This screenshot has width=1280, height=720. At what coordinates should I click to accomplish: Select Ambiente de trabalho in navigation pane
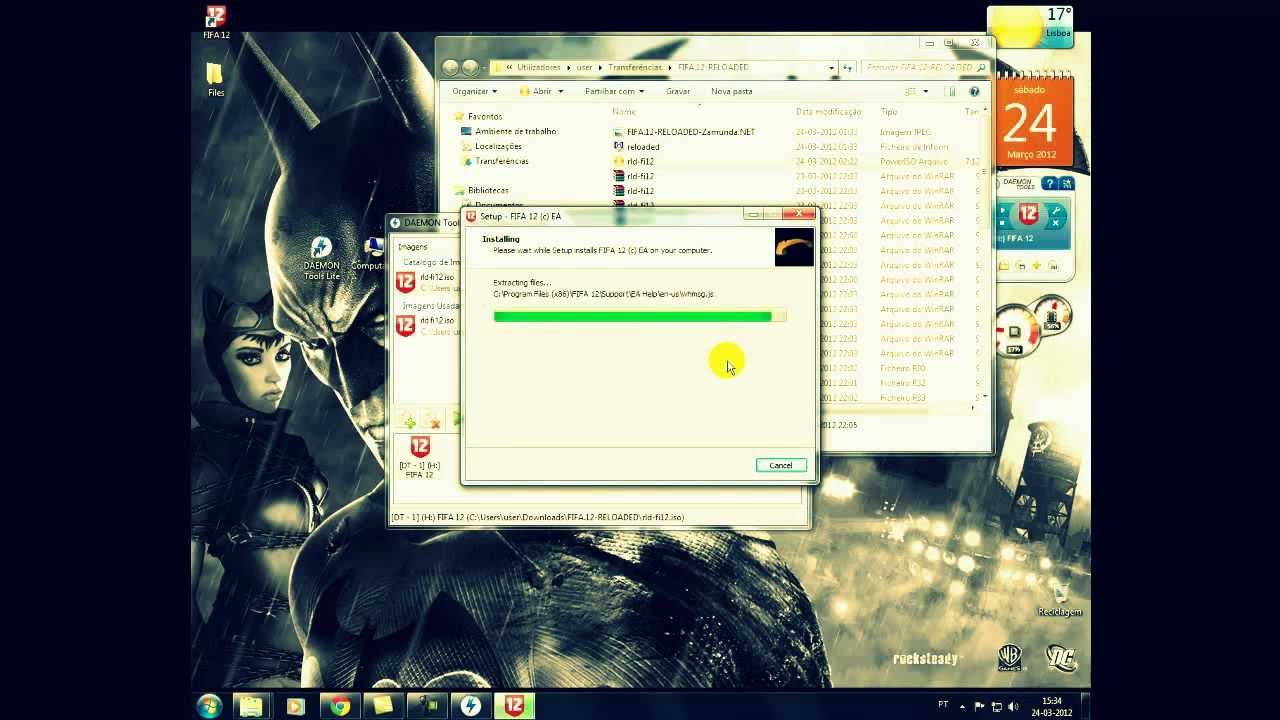coord(515,131)
